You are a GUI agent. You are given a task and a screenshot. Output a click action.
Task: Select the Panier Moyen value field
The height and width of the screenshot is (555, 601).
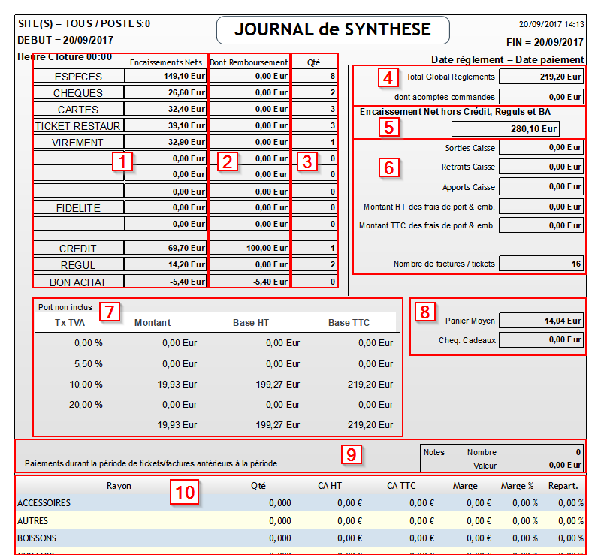542,321
